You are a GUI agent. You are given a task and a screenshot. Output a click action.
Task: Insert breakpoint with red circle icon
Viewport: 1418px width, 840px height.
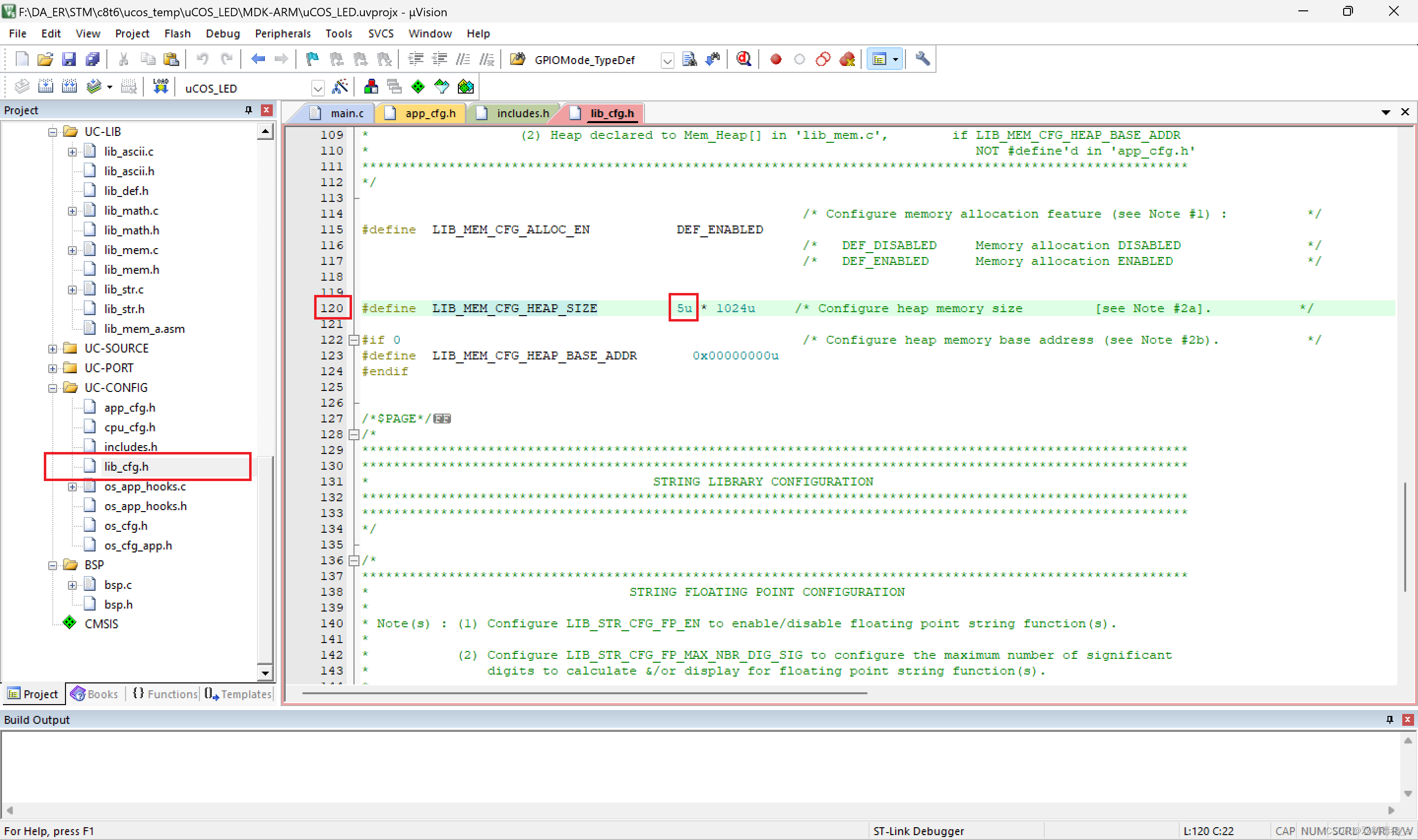[776, 59]
